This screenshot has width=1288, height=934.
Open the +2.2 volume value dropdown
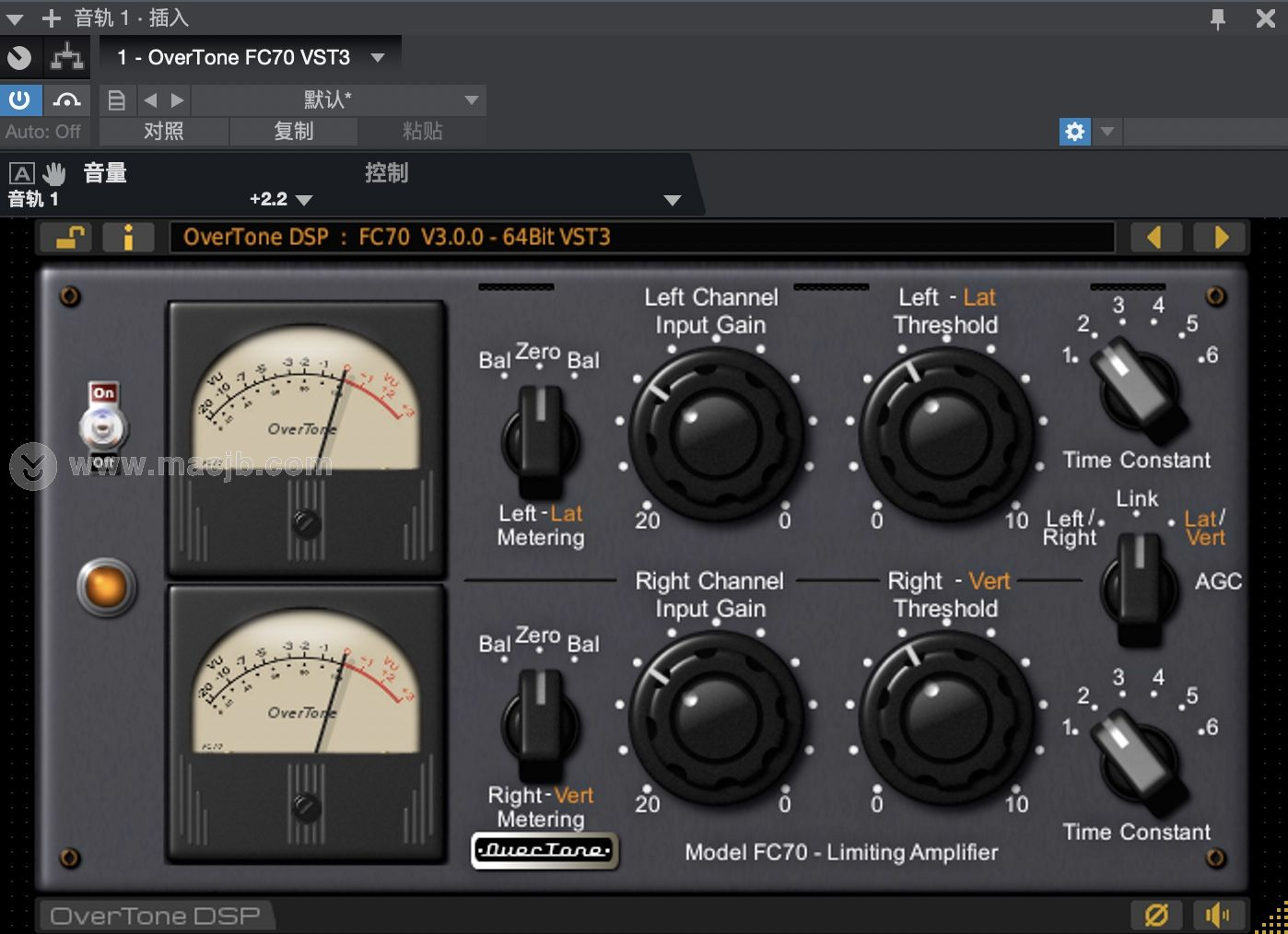(281, 199)
